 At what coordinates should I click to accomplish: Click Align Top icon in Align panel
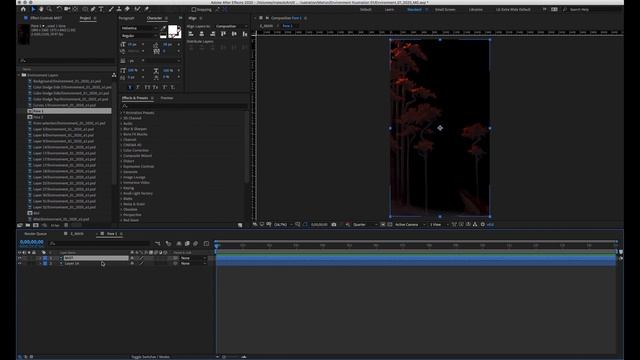coord(223,34)
